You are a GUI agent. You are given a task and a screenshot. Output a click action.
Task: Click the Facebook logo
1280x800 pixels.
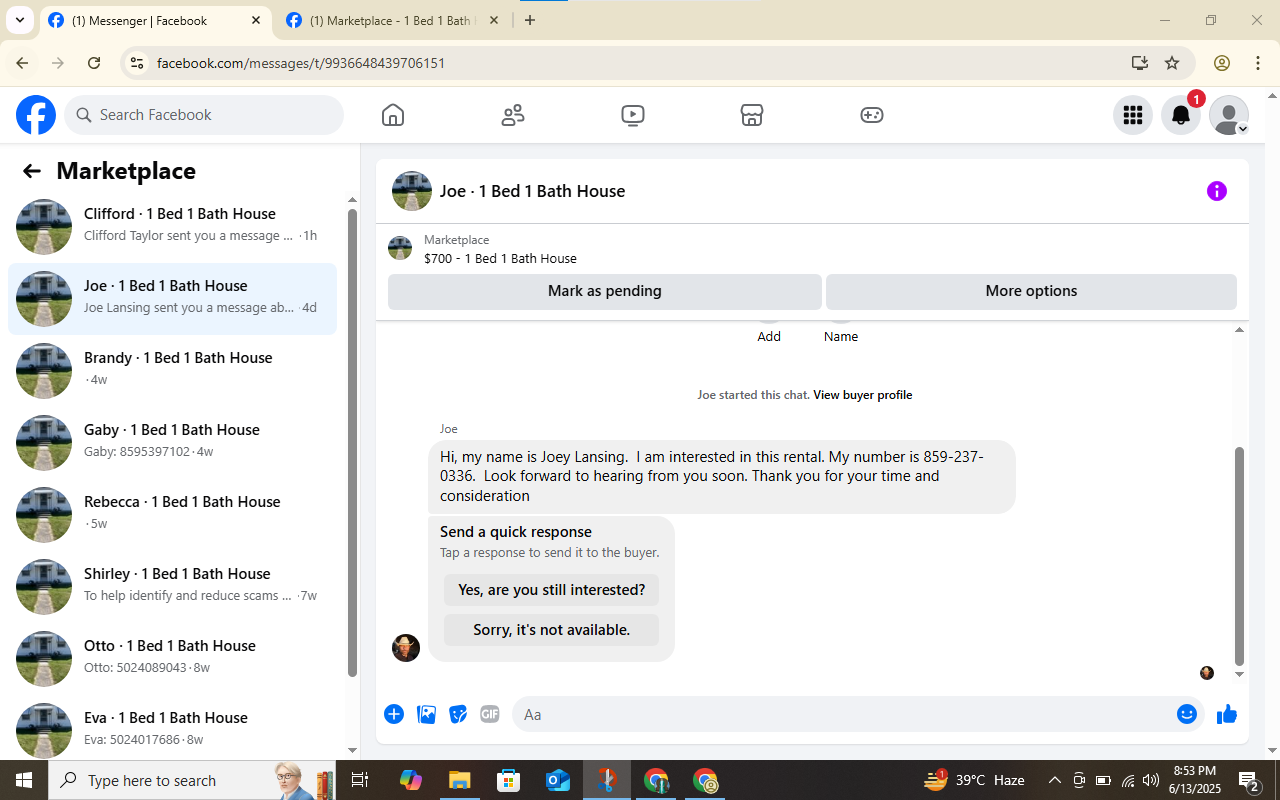[36, 115]
